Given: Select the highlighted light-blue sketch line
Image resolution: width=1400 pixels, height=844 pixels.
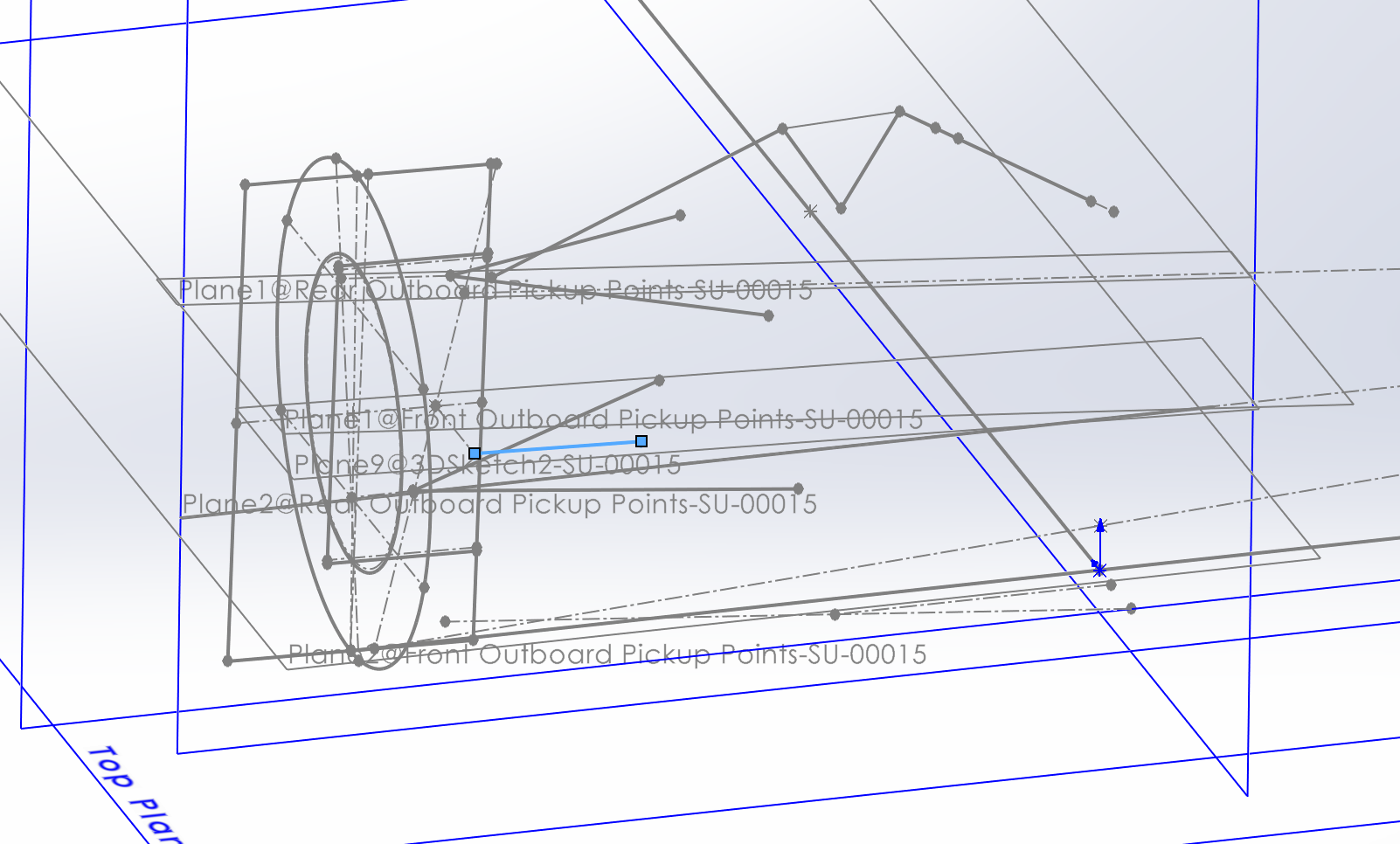Looking at the screenshot, I should point(558,447).
